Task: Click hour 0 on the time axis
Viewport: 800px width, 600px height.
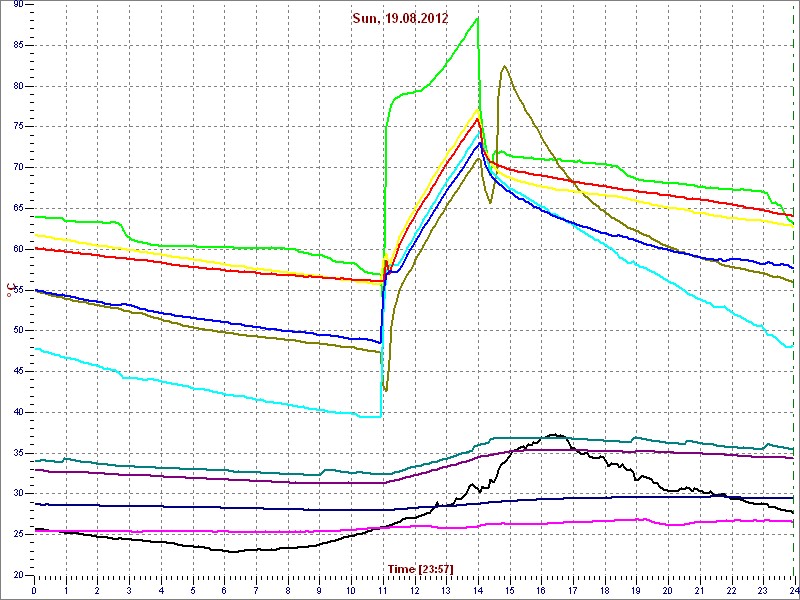Action: pyautogui.click(x=34, y=590)
